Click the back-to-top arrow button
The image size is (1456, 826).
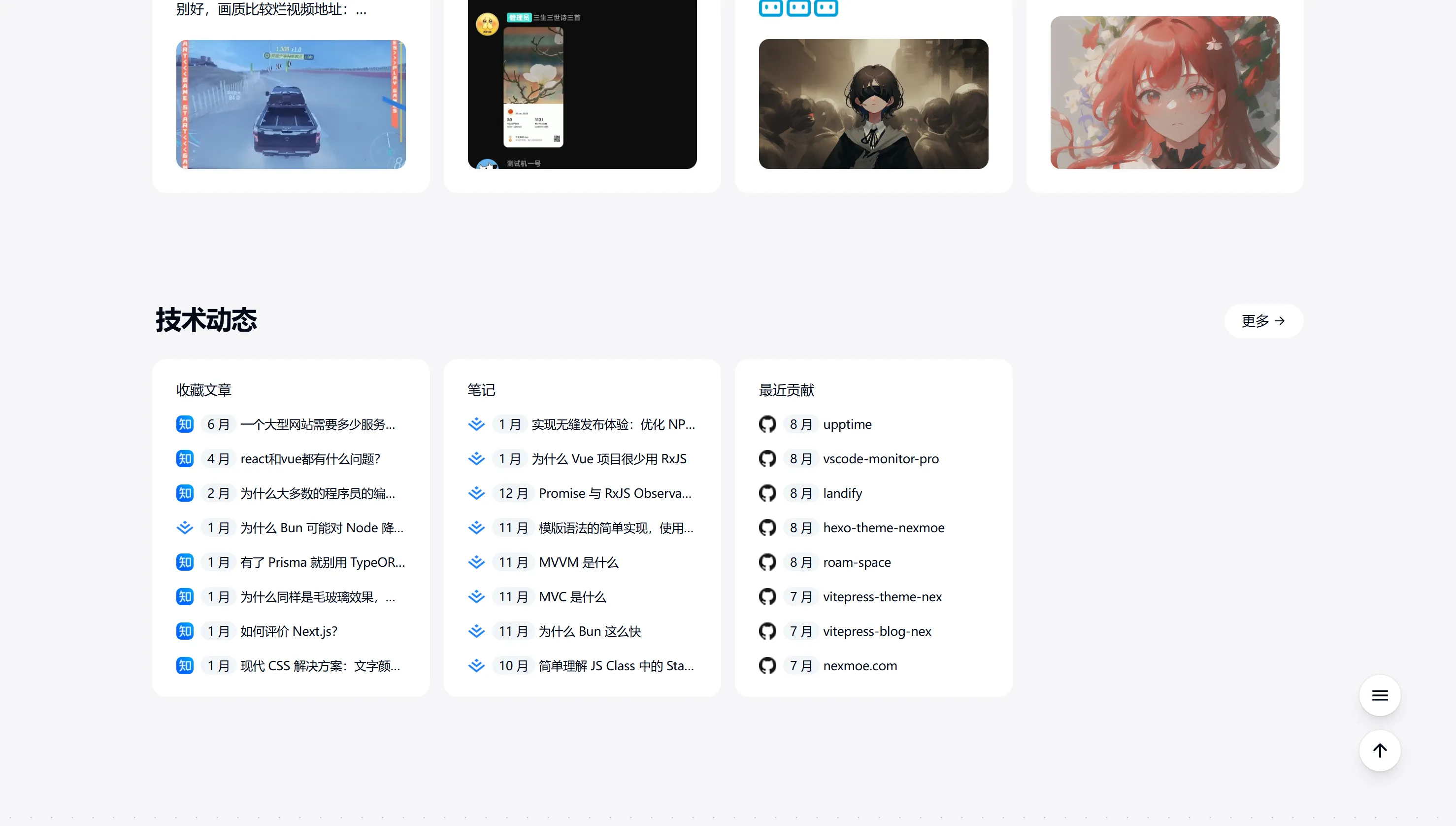[1380, 751]
